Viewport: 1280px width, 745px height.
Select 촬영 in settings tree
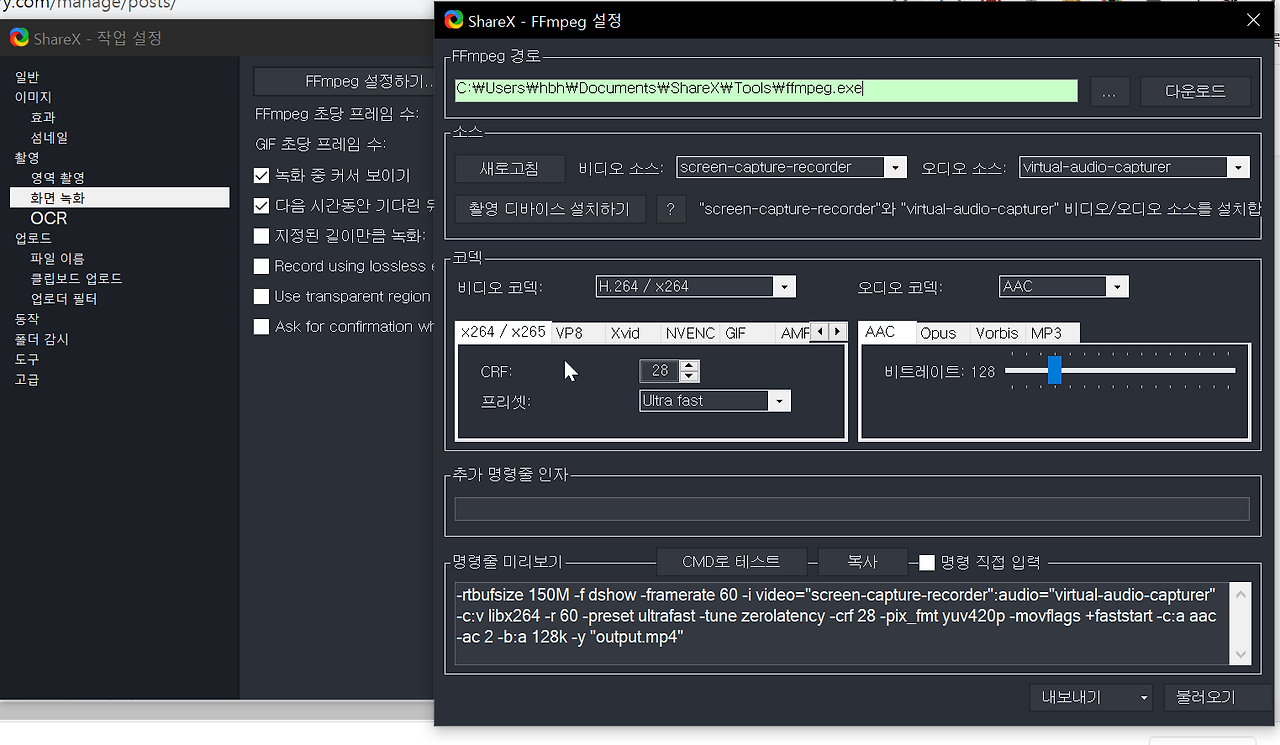tap(27, 158)
